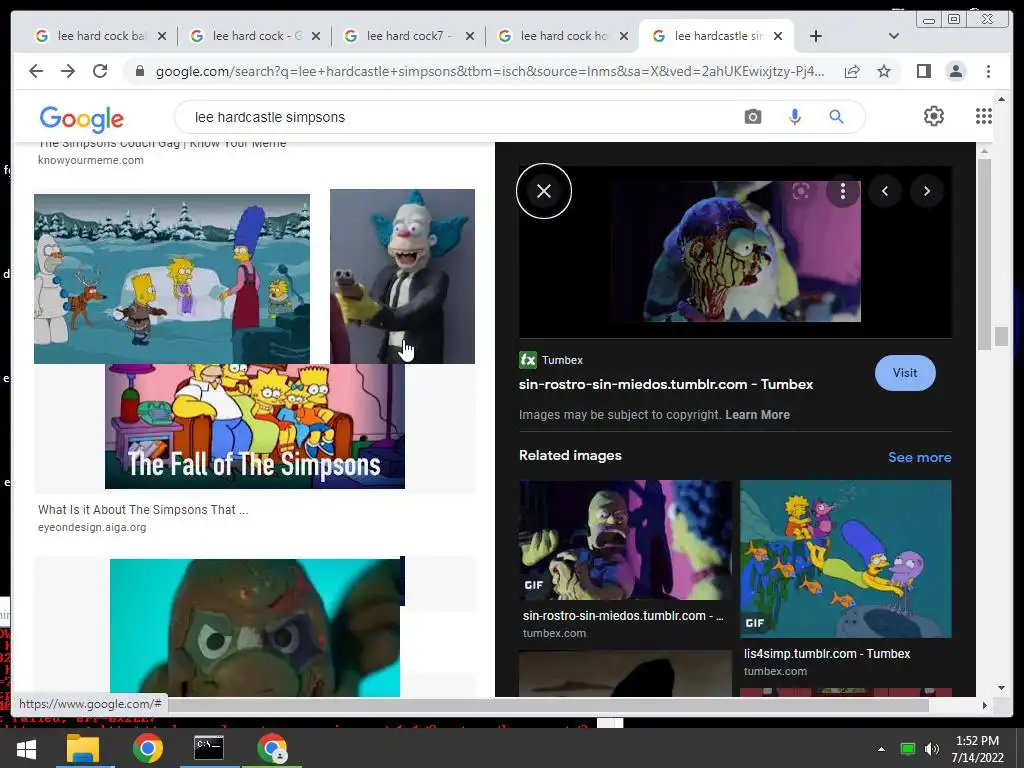Open File Explorer from the taskbar
1024x768 pixels.
pos(83,748)
